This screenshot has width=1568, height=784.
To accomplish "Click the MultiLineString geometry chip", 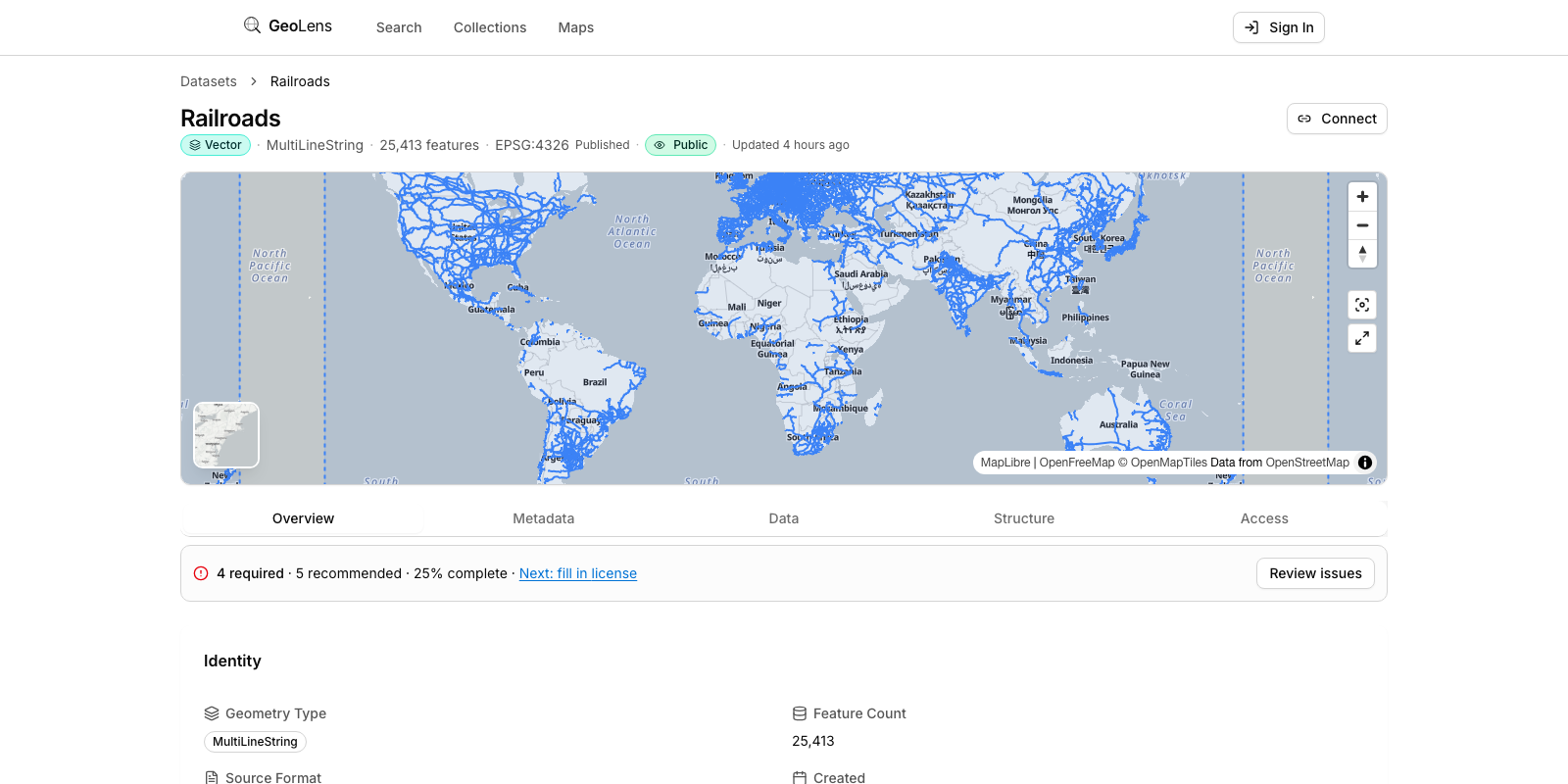I will pyautogui.click(x=255, y=742).
